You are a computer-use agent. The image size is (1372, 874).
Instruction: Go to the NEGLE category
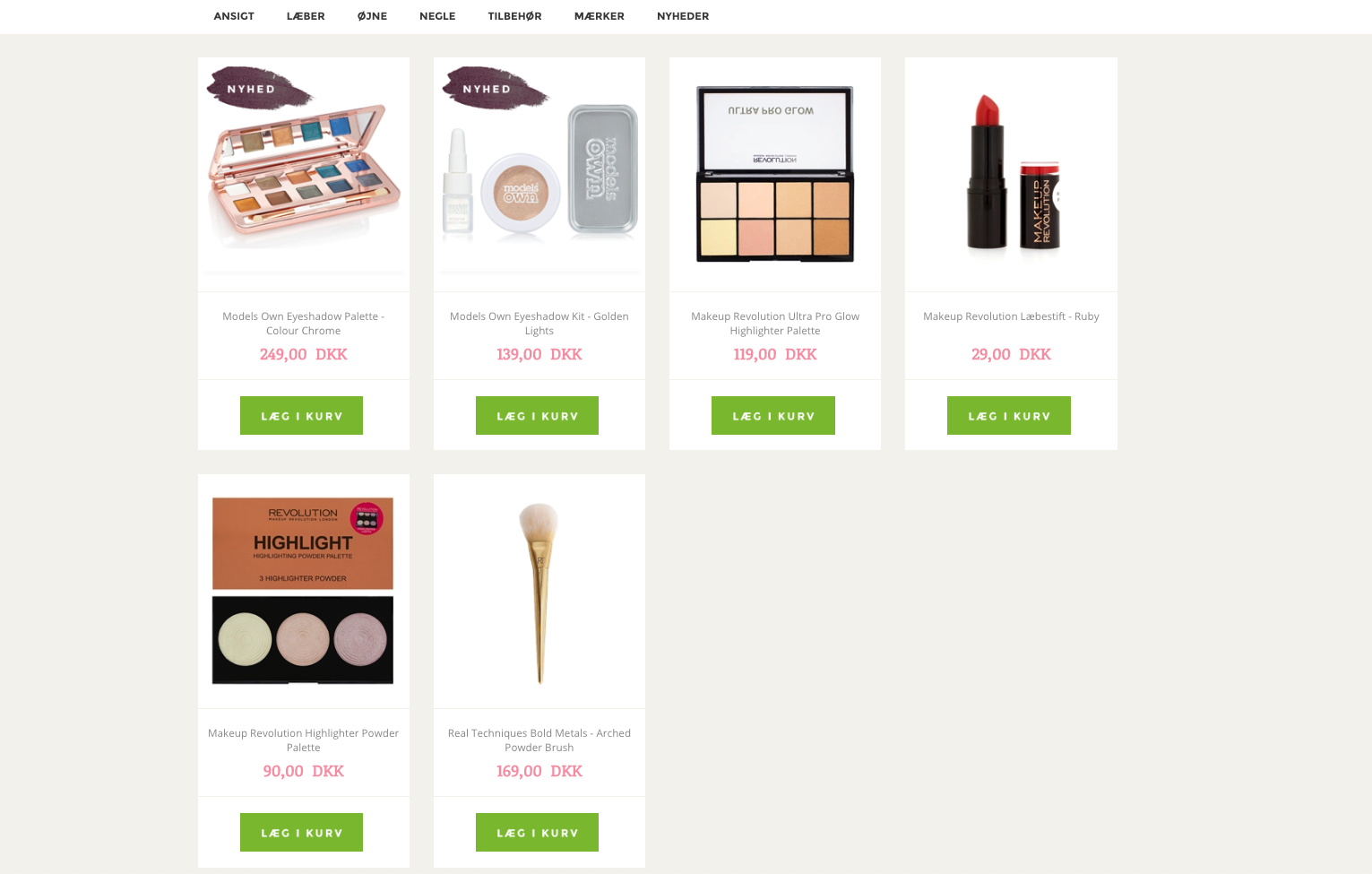point(437,16)
